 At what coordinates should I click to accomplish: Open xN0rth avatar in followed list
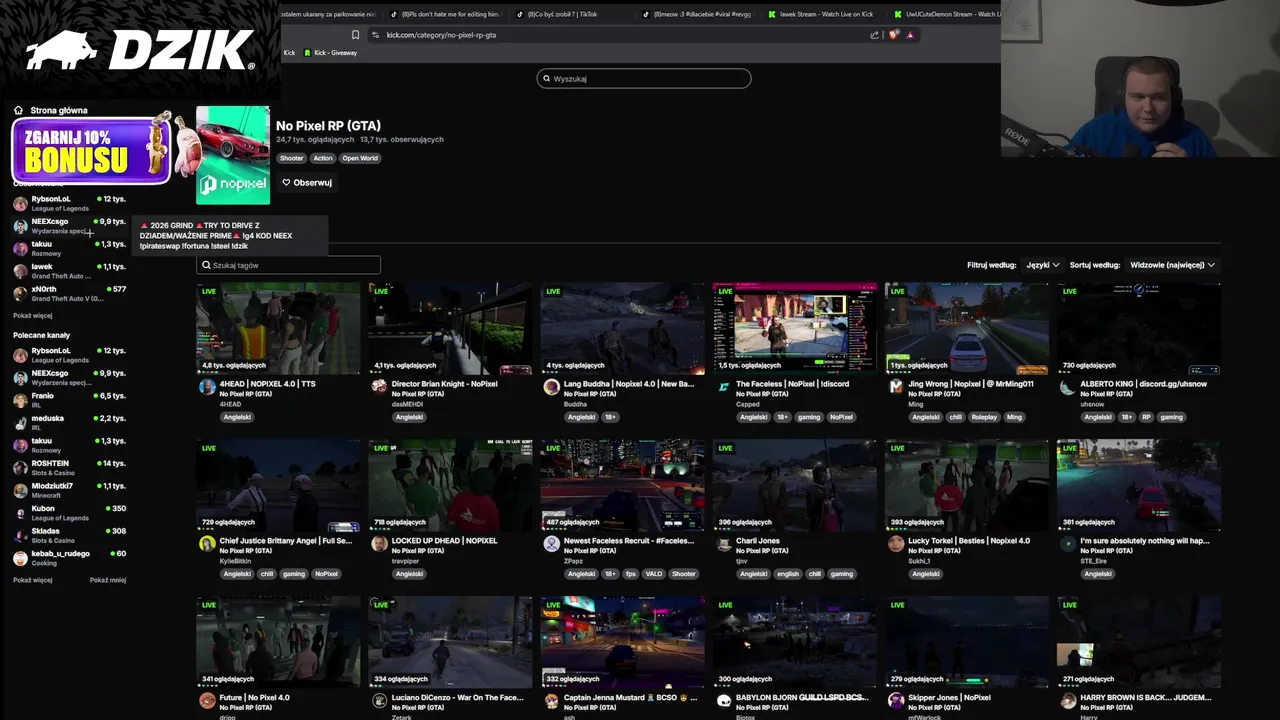[20, 293]
